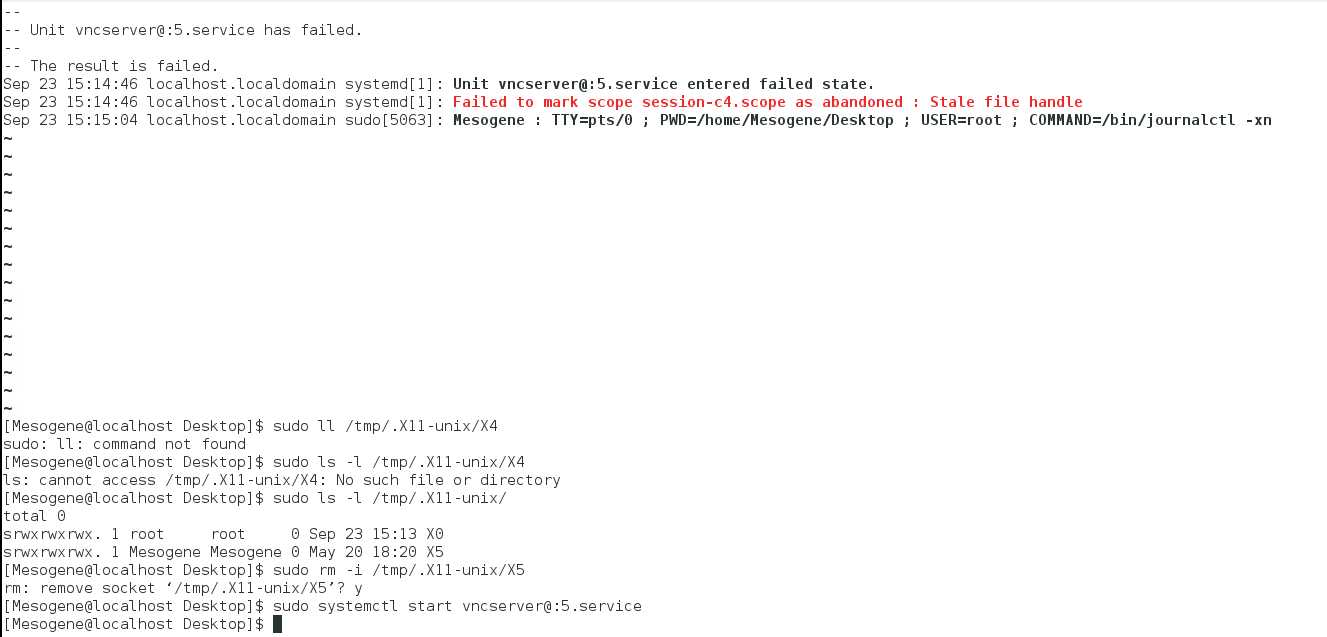Click 'Failed to mark scope session-c4.scope' text
Viewport: 1327px width, 637px height.
pos(620,102)
